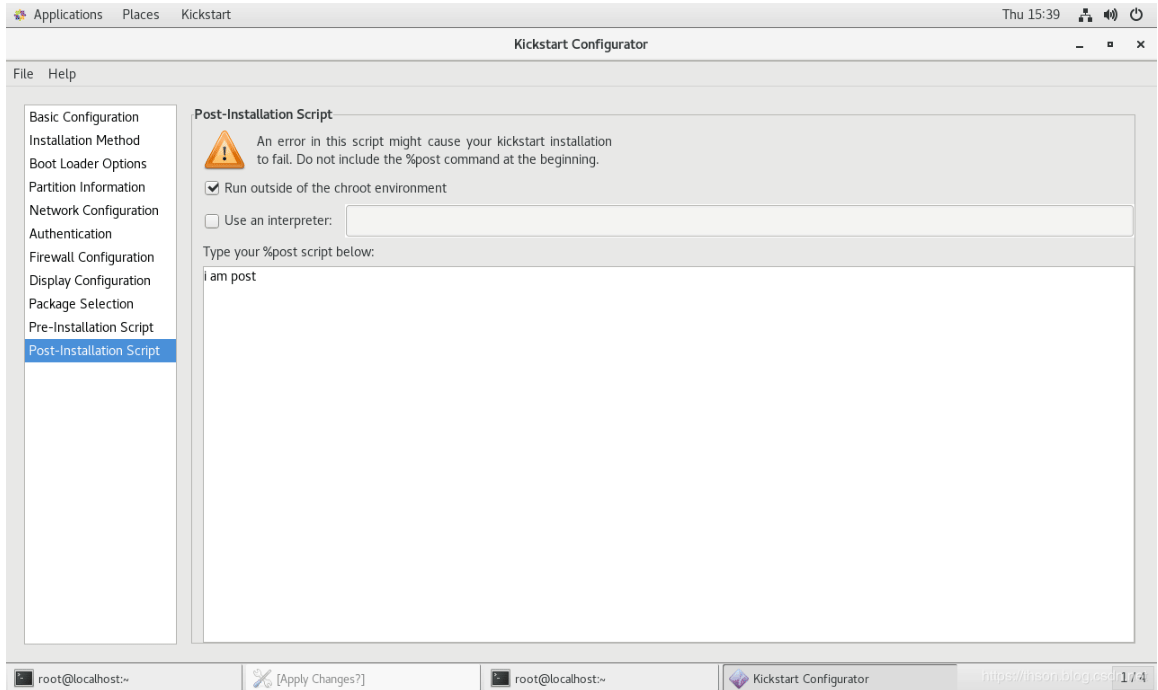The image size is (1158, 690).
Task: Click the 'i am post' script text
Action: click(230, 276)
